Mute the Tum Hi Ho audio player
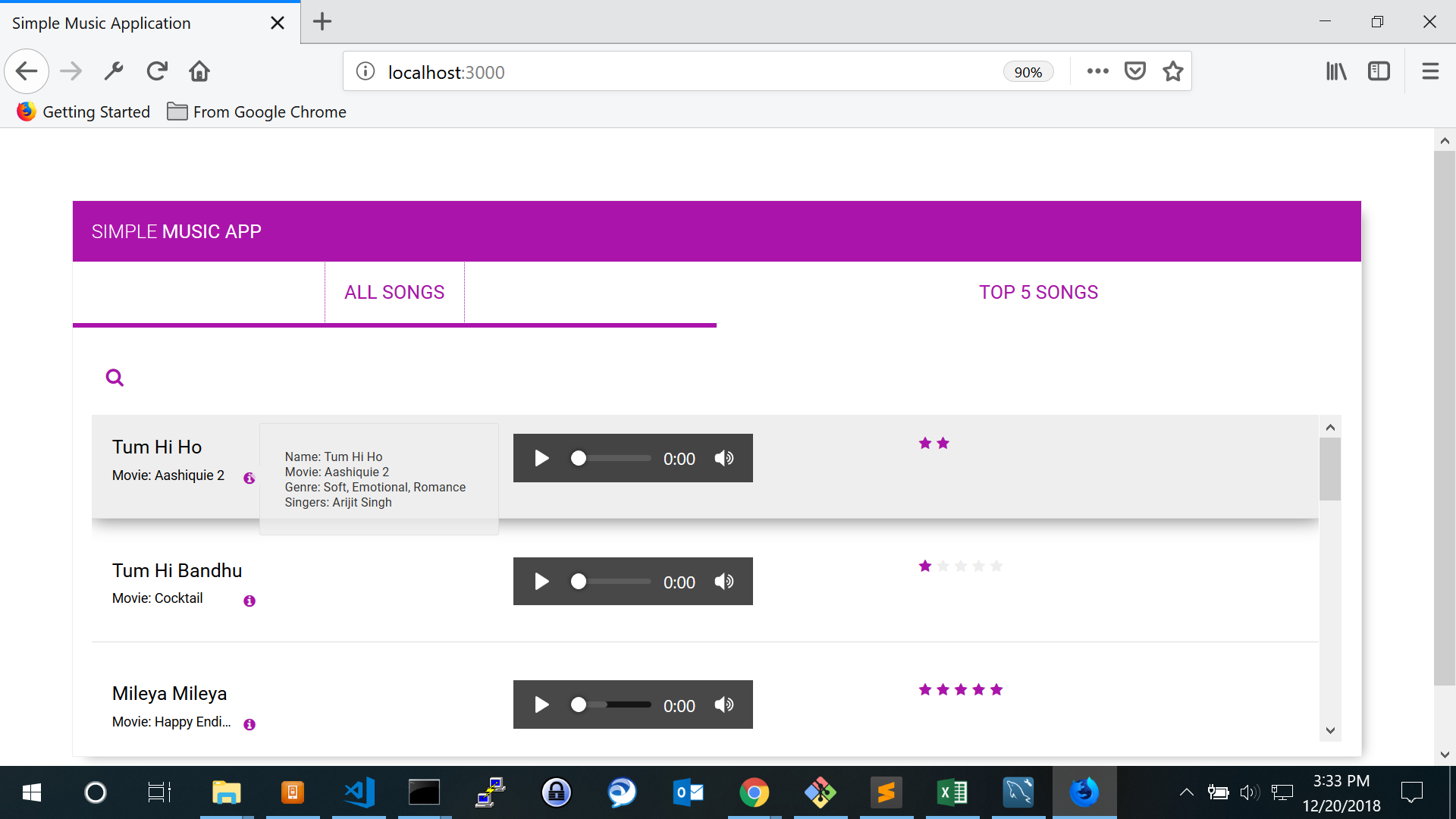 point(724,458)
